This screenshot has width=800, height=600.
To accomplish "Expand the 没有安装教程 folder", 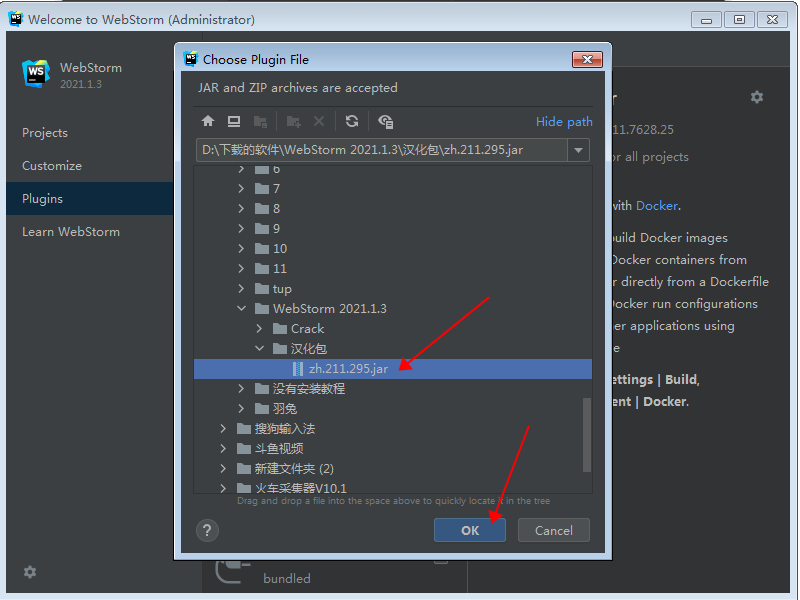I will tap(241, 389).
